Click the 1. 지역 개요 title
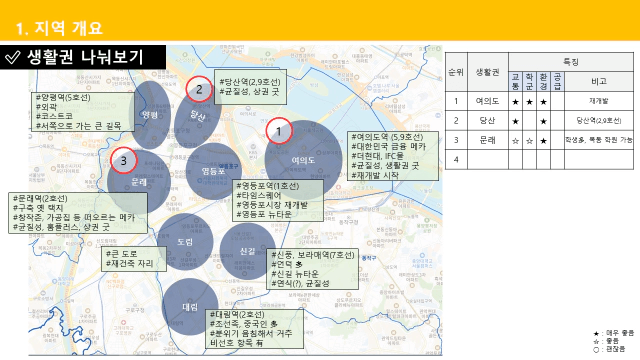The image size is (640, 360). [x=60, y=28]
